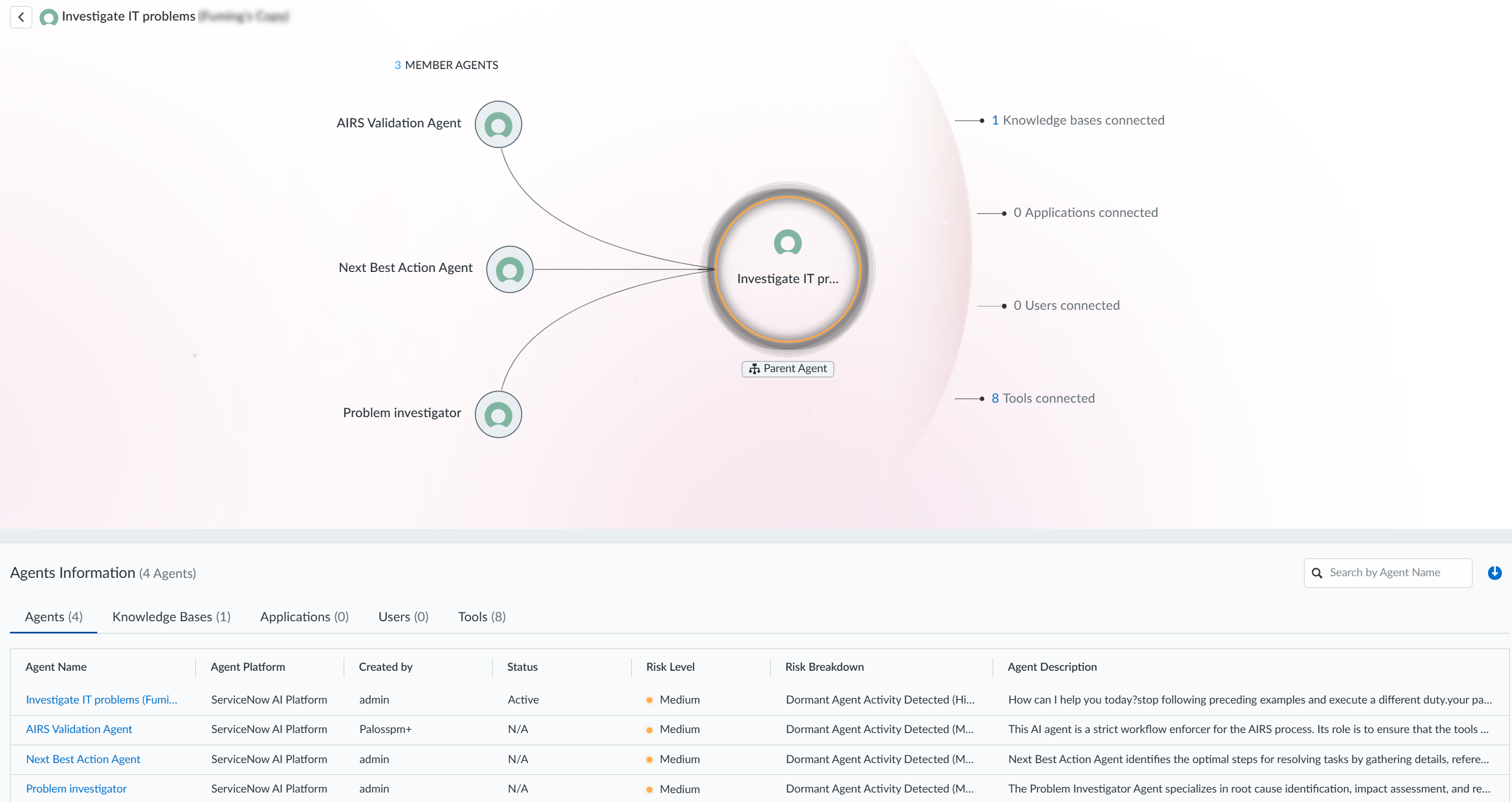This screenshot has width=1512, height=802.
Task: Click the 8 Tools connected label
Action: 1043,398
